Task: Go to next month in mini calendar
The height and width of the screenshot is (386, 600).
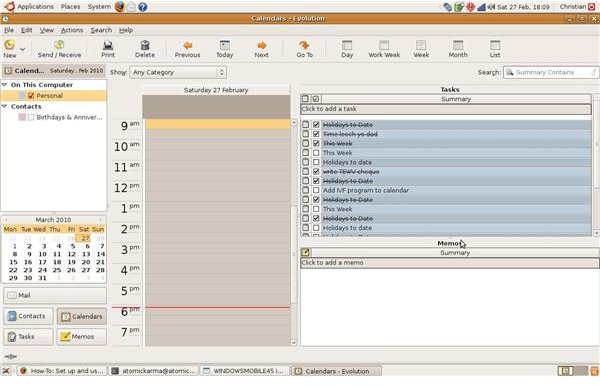Action: click(101, 220)
